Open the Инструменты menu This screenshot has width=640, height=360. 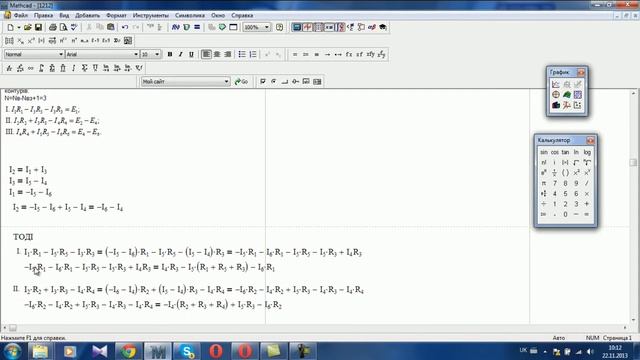[x=151, y=16]
